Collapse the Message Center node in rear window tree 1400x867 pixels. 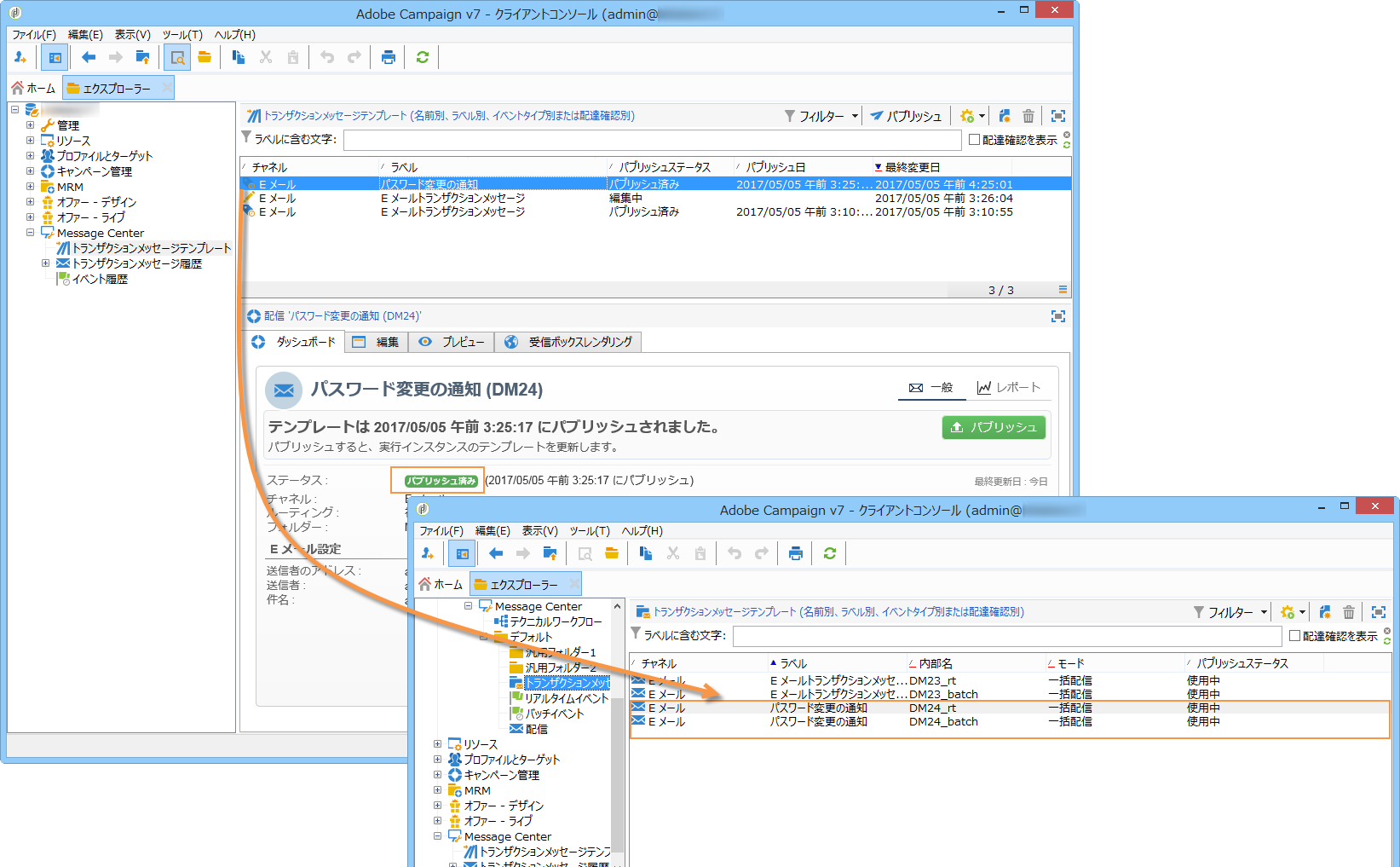[30, 233]
